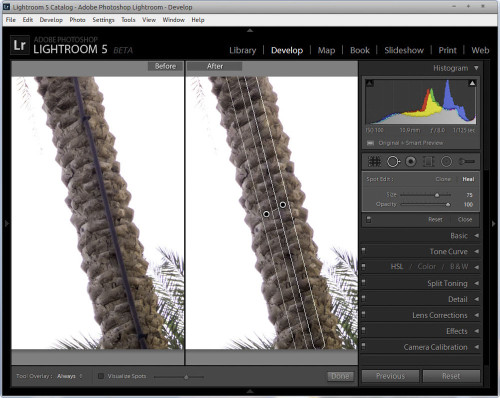Click the Previous button
The height and width of the screenshot is (398, 500).
390,376
